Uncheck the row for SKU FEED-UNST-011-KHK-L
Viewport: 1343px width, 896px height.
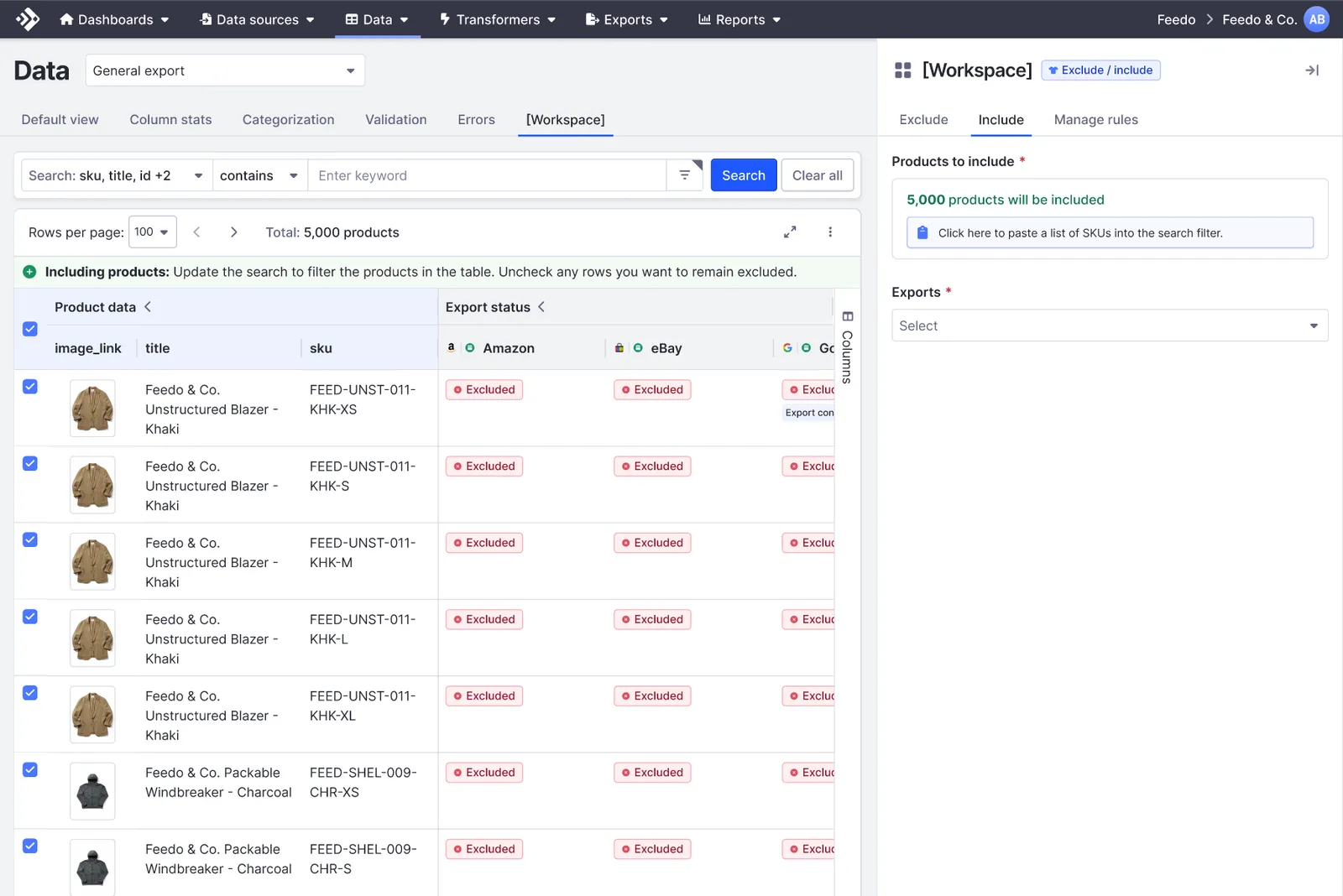[x=30, y=617]
